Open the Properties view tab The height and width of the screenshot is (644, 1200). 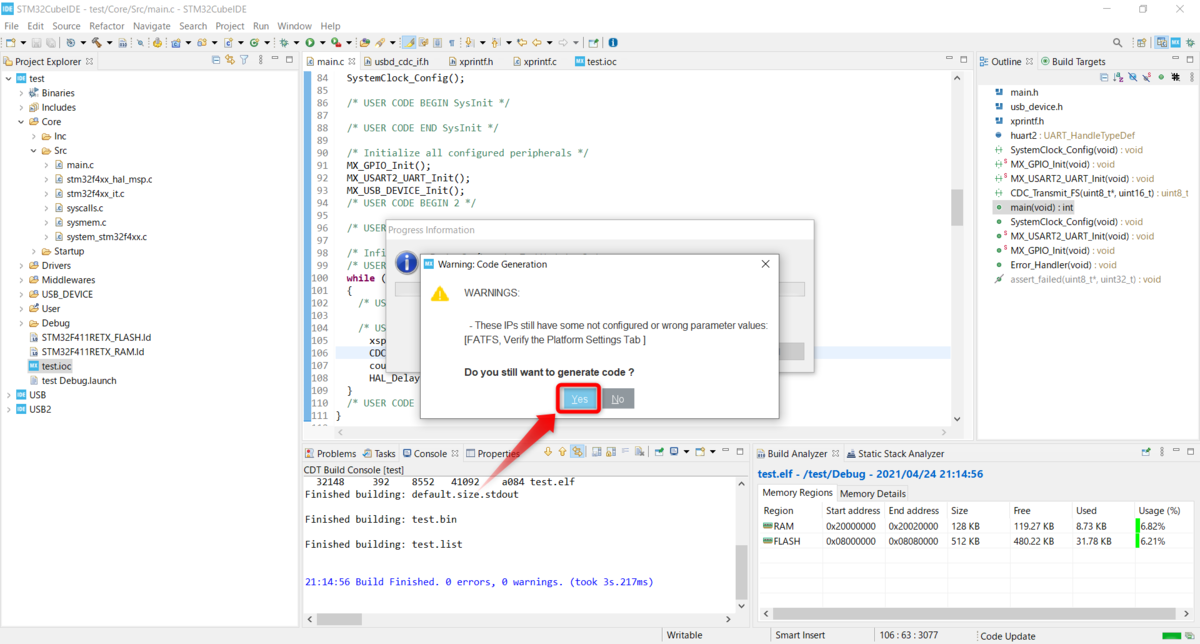click(x=491, y=454)
